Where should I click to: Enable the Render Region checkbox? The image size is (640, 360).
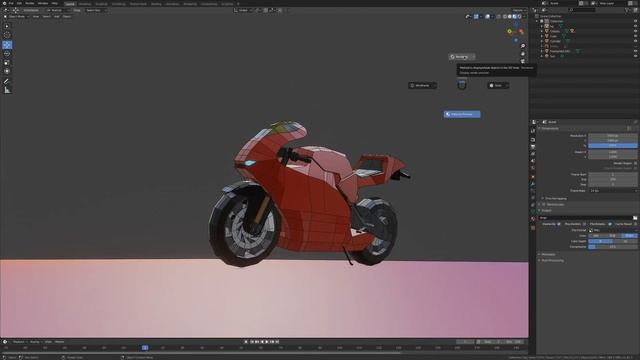636,163
